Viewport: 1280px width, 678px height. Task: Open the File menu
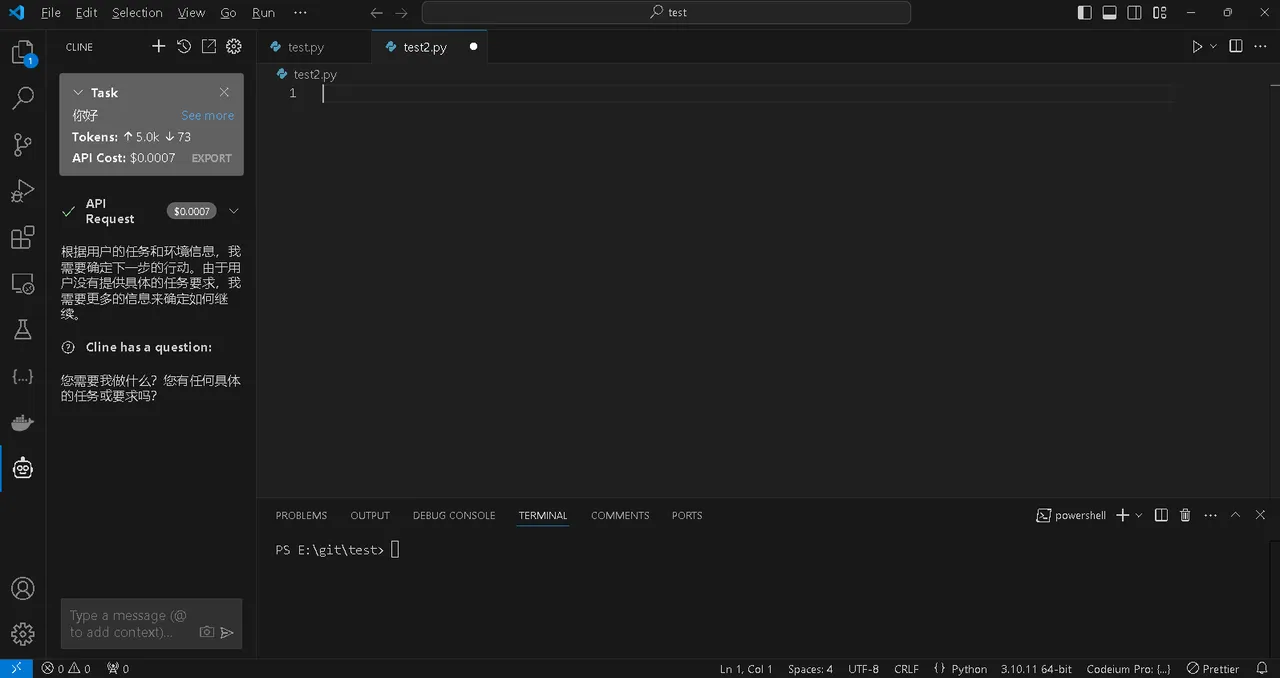(x=51, y=13)
